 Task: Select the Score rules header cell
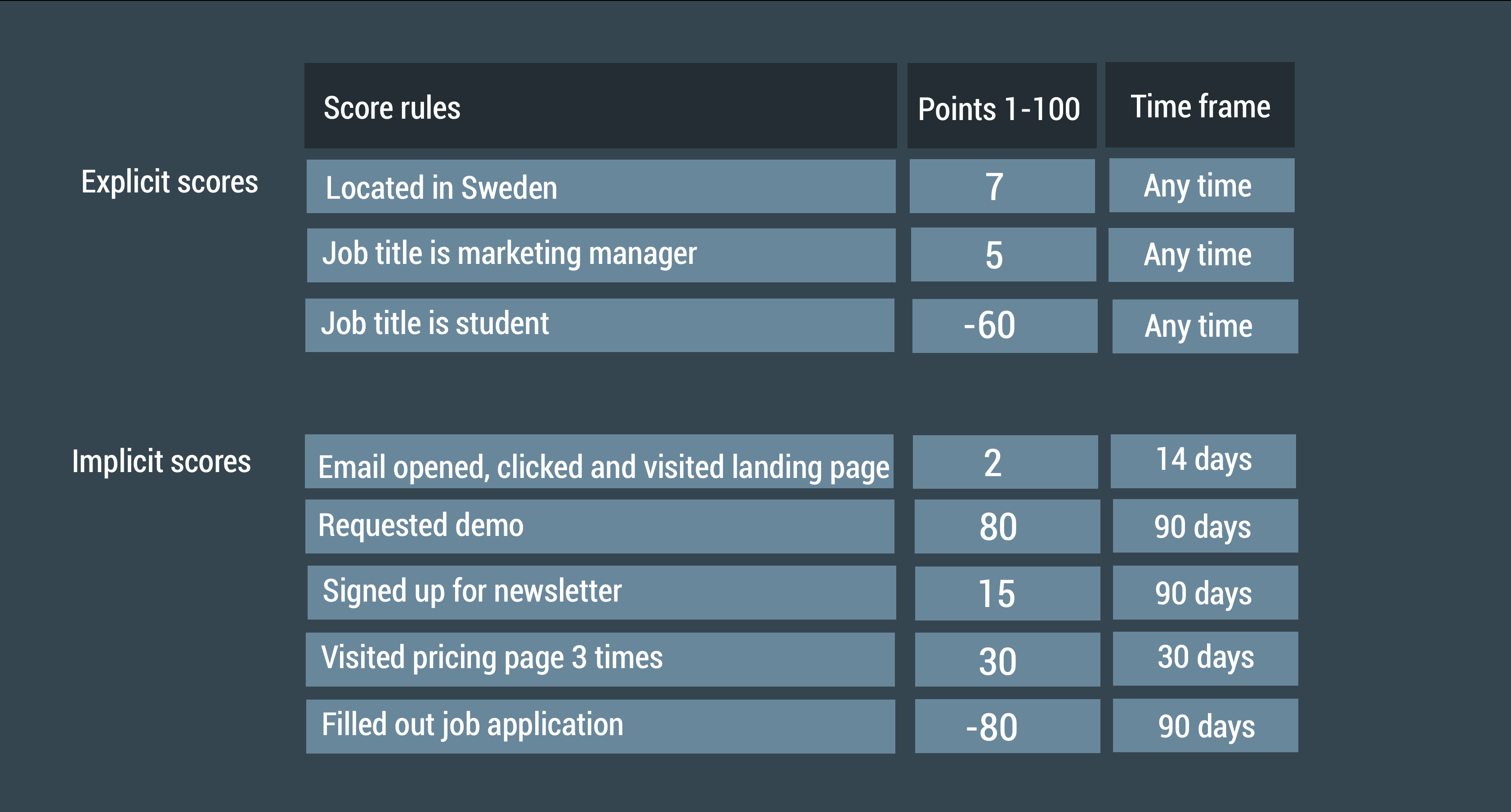tap(600, 106)
